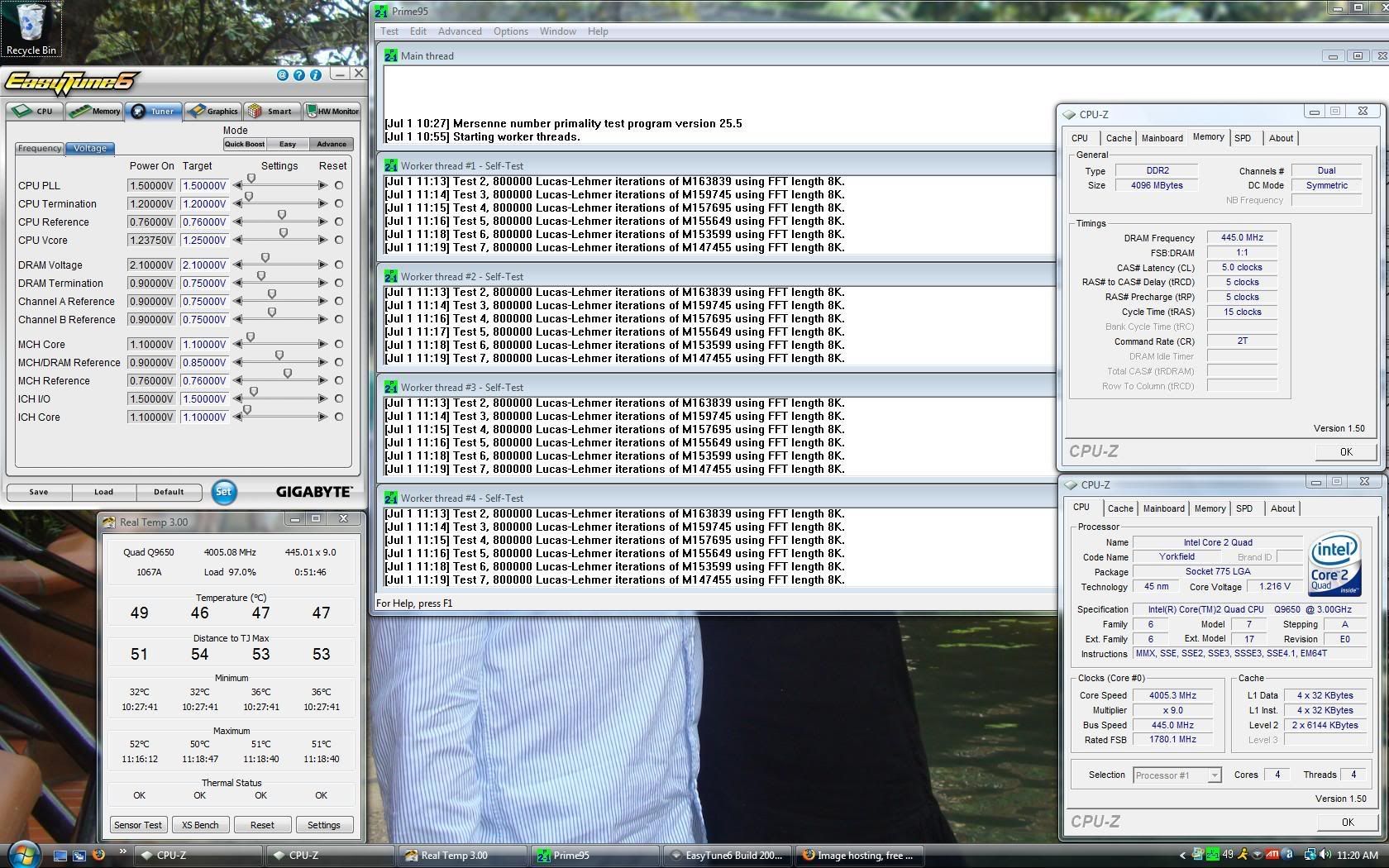Reset DRAM Termination radio button

coord(339,284)
